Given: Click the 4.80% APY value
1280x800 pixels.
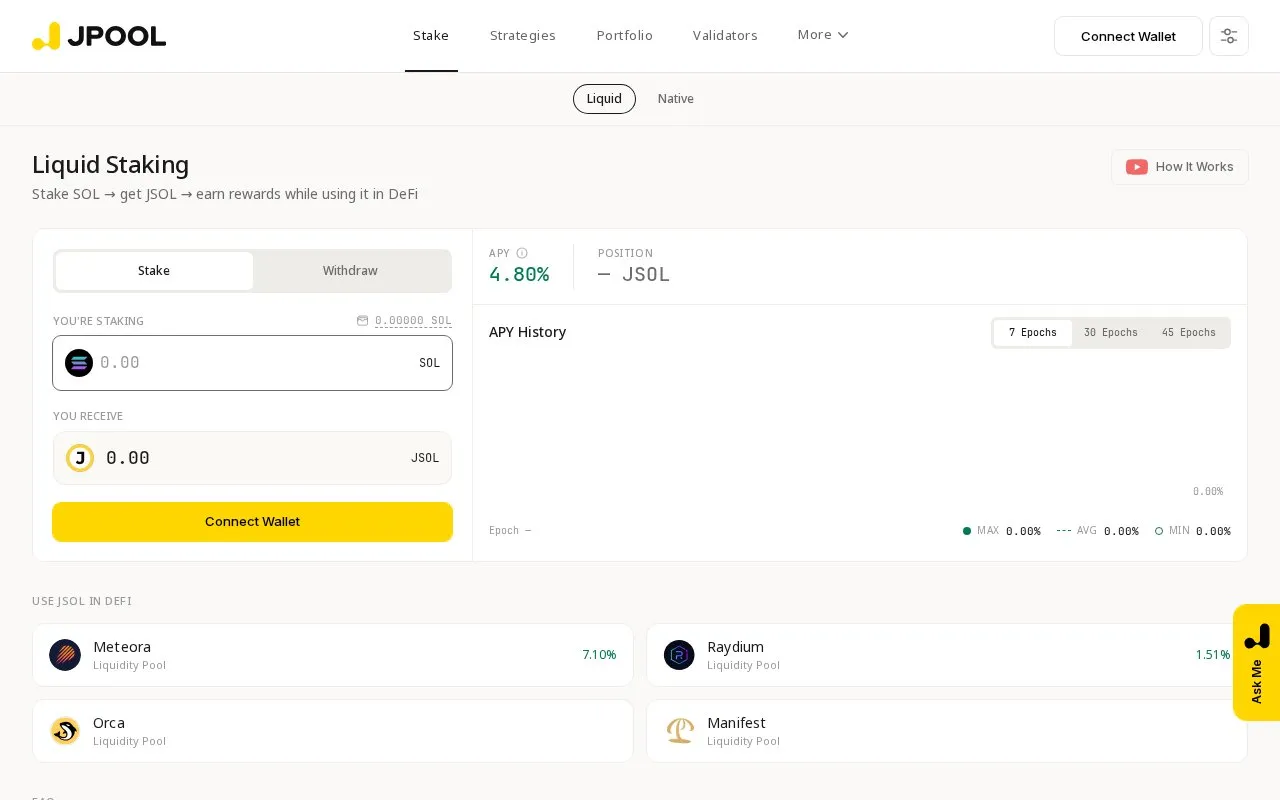Looking at the screenshot, I should click(x=519, y=275).
